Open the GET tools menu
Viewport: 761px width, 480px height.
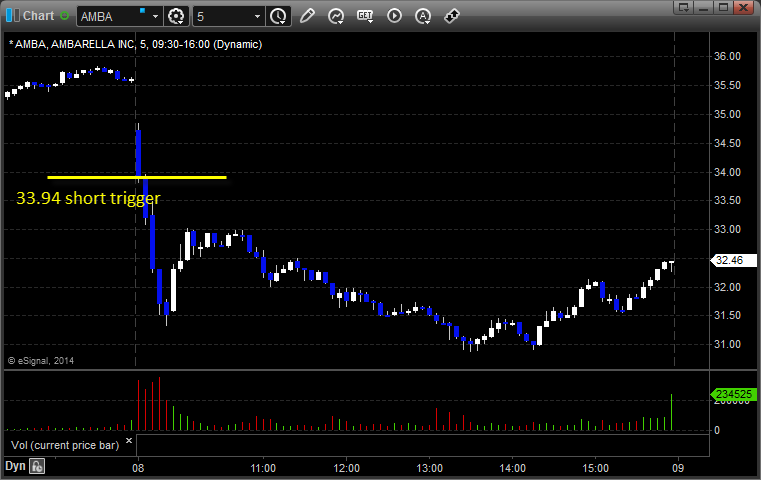coord(365,17)
